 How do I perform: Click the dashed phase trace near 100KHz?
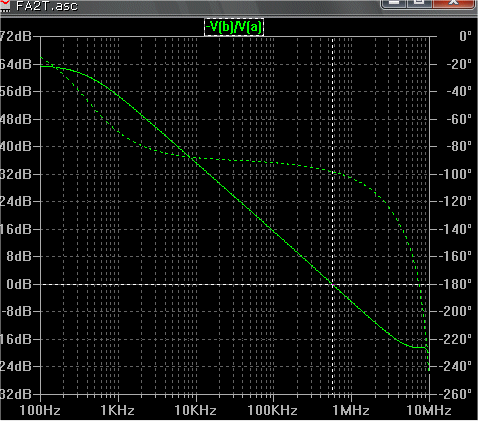tap(273, 162)
